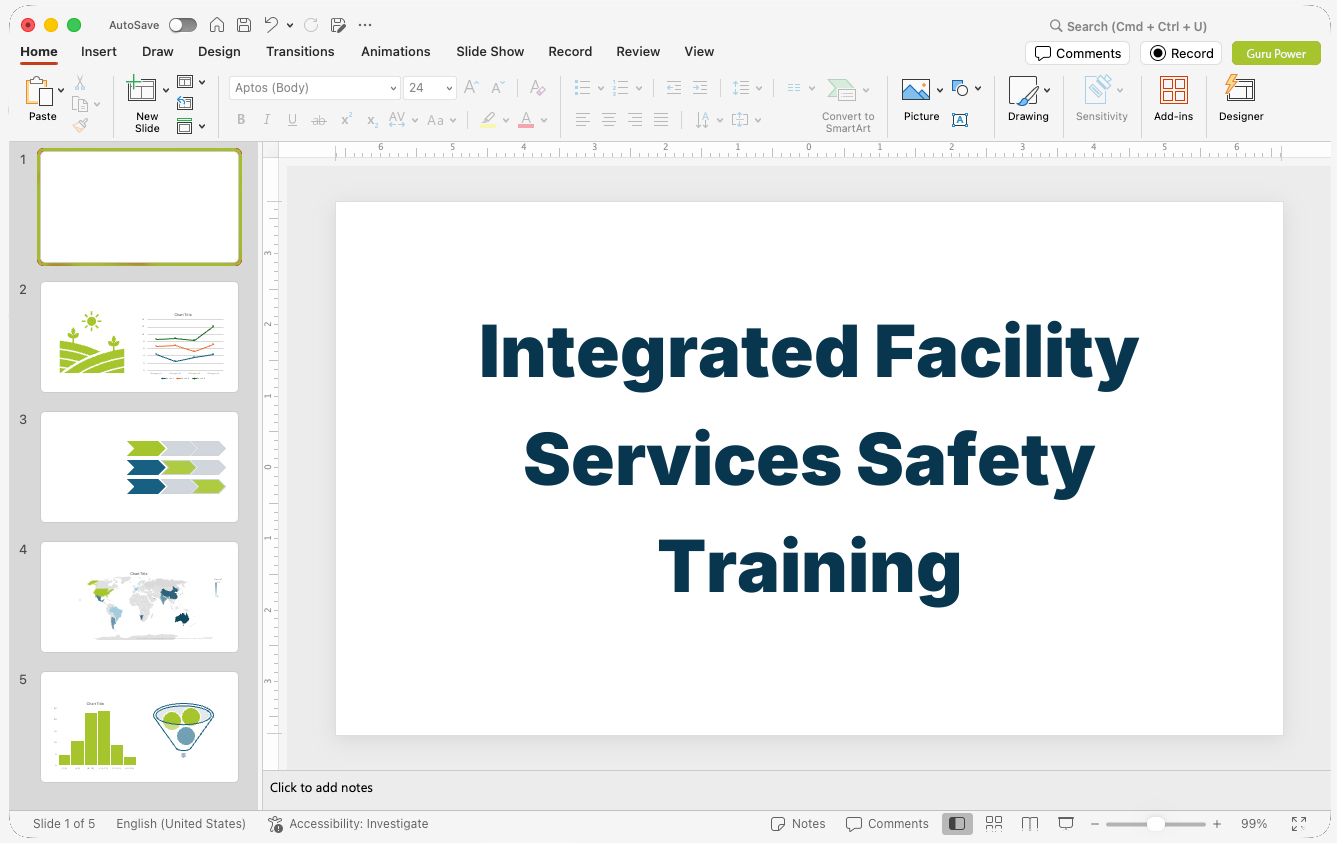The width and height of the screenshot is (1337, 843).
Task: Click the text highlight color swatch
Action: click(x=488, y=120)
